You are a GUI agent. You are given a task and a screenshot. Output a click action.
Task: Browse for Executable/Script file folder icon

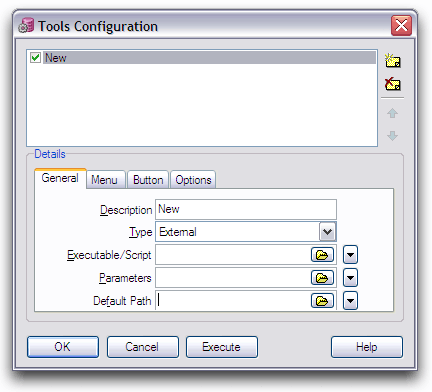tap(322, 255)
